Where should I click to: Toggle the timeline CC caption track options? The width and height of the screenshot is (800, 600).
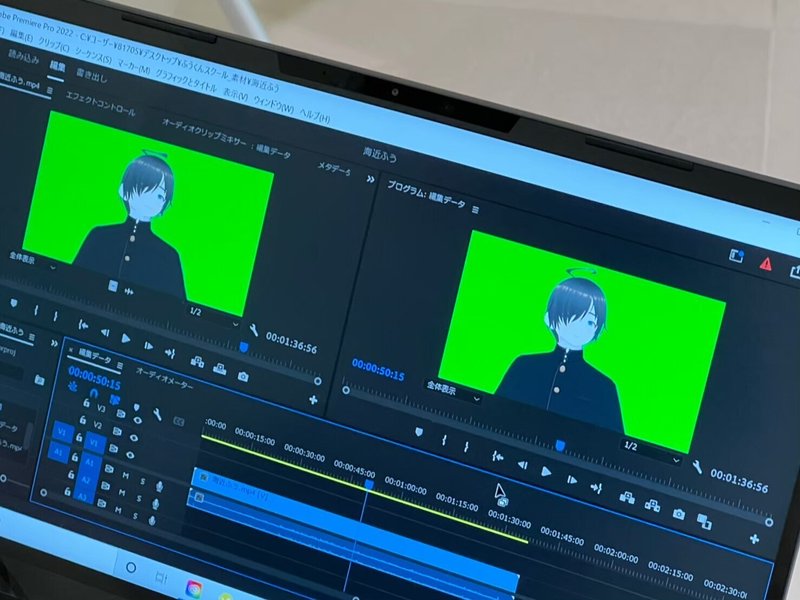click(179, 421)
